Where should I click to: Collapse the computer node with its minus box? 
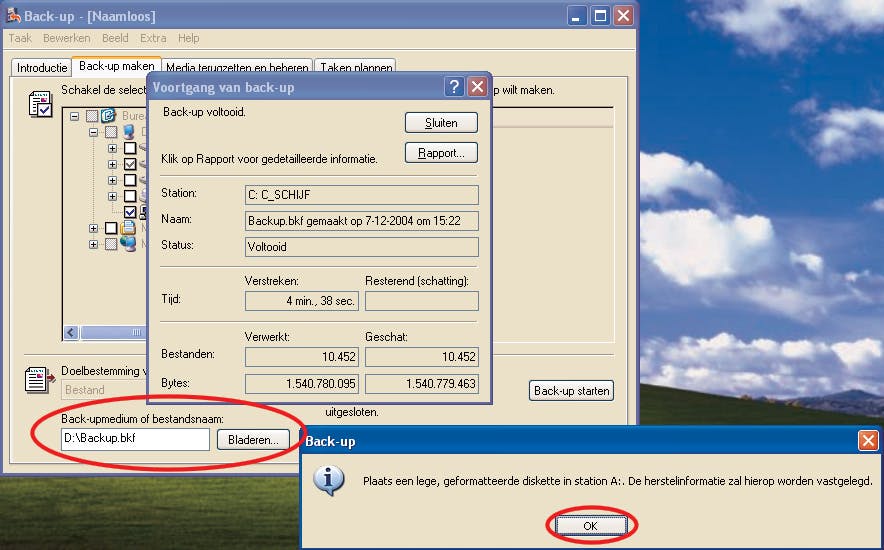94,132
